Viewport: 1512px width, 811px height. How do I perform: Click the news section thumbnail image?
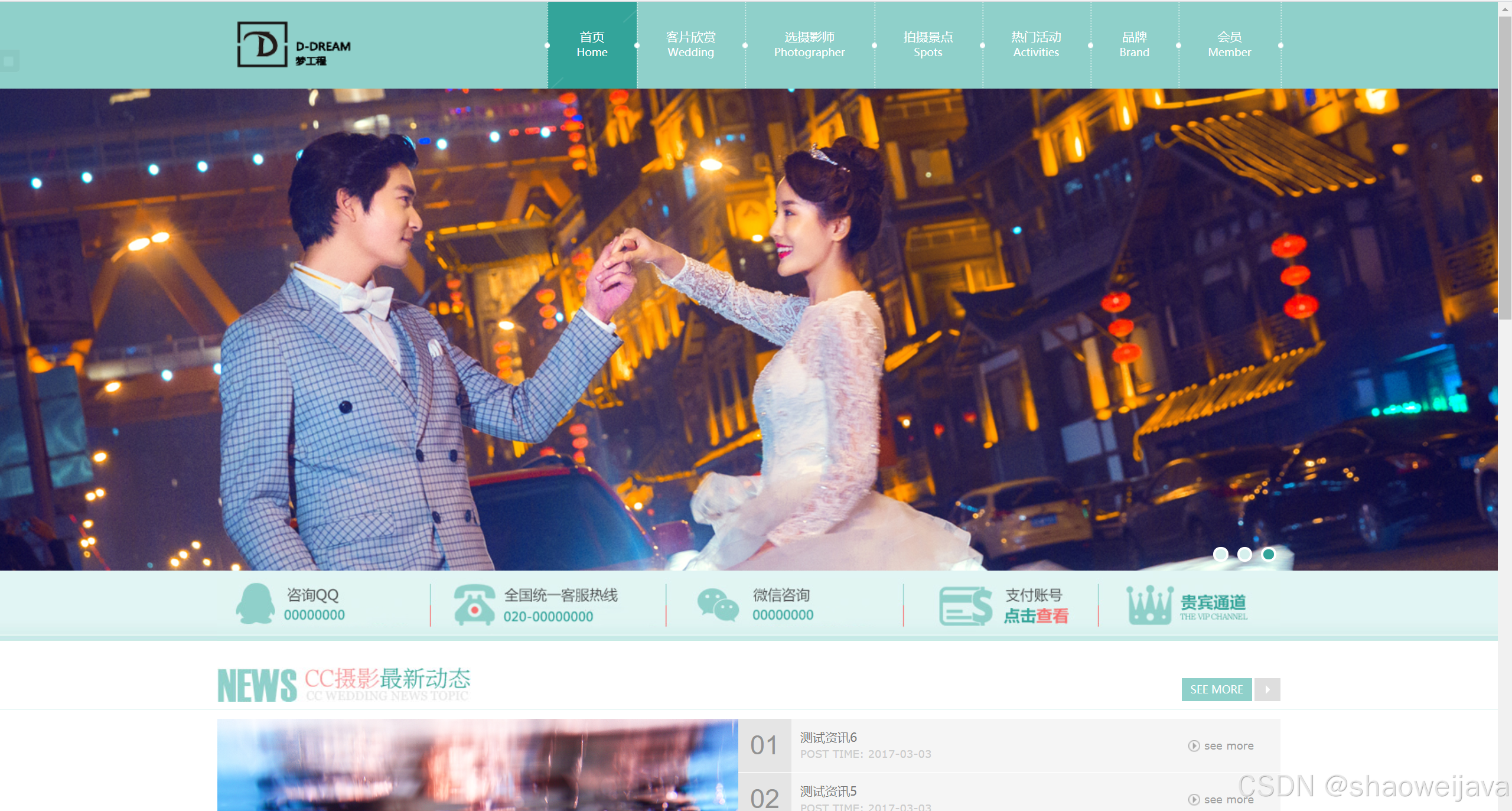click(x=477, y=765)
